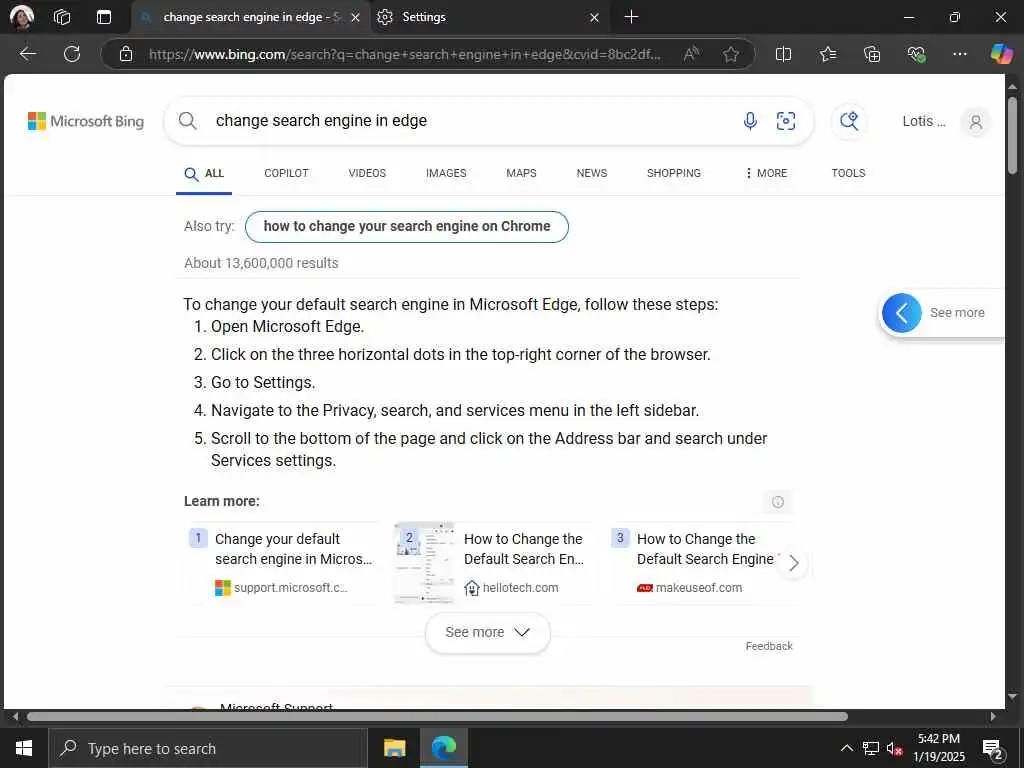Click suggested query about Chrome search engine
1024x768 pixels.
coord(407,227)
